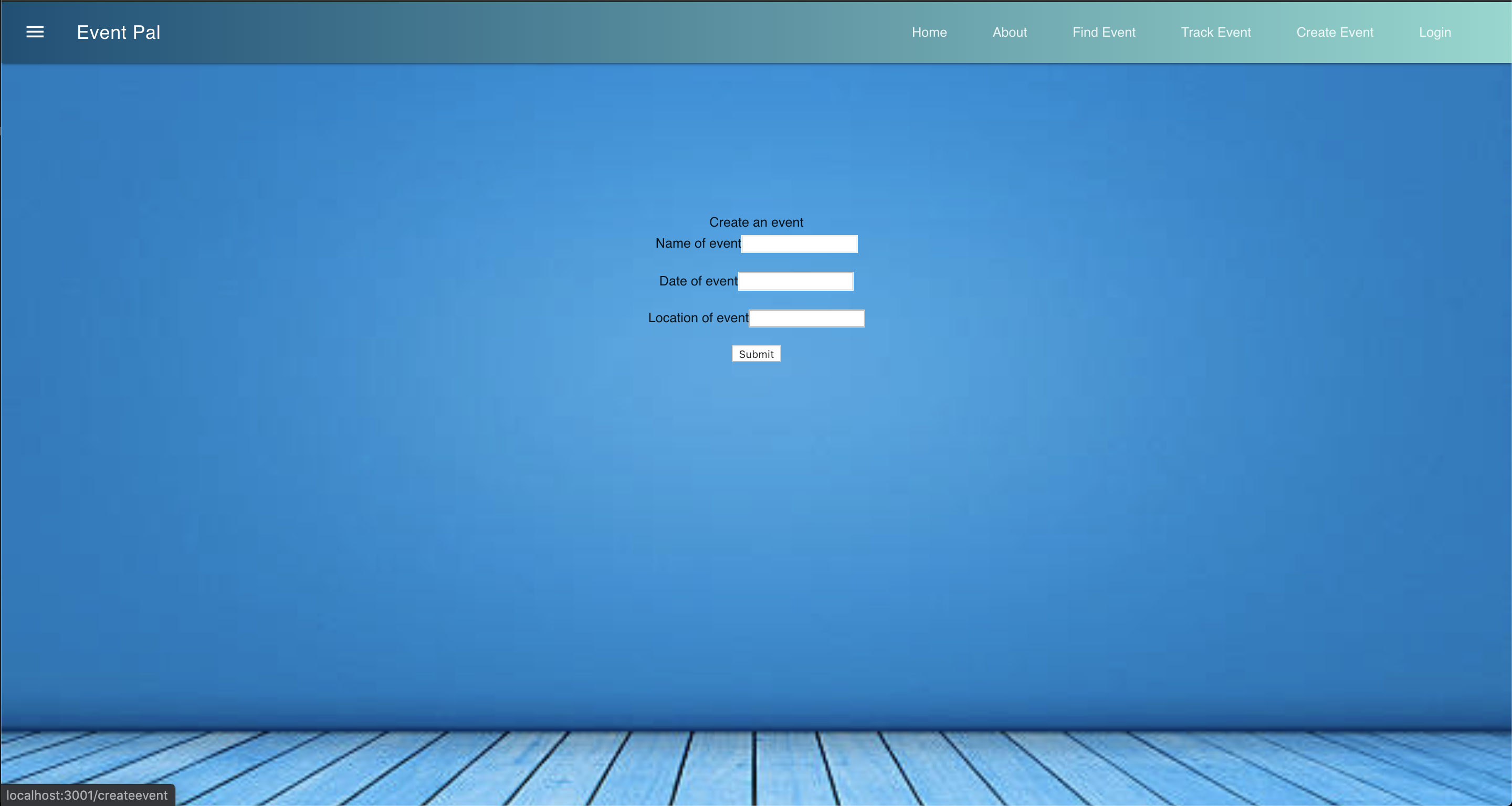Open the About page link
The width and height of the screenshot is (1512, 806).
[x=1009, y=32]
